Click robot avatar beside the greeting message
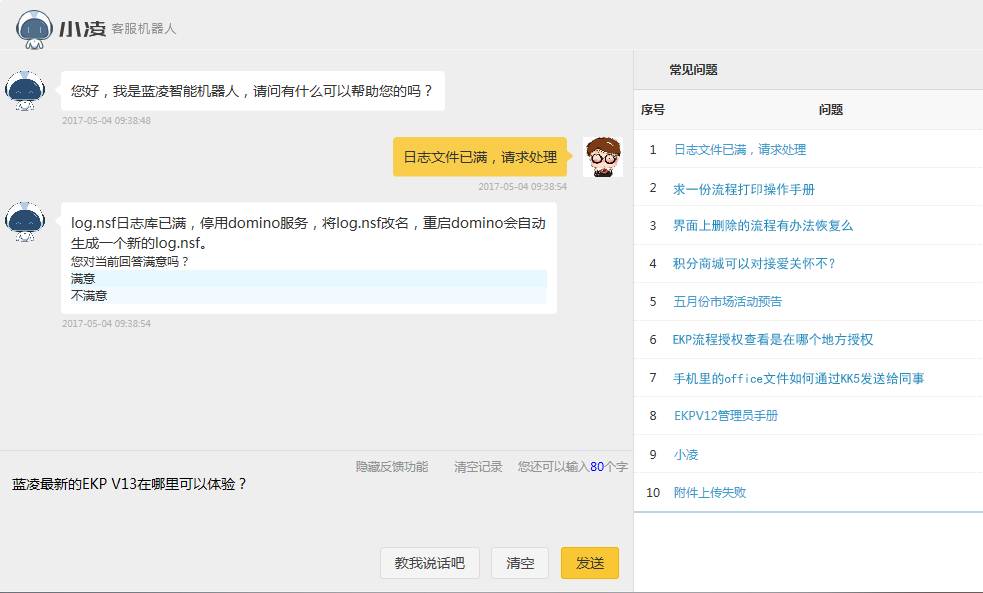Viewport: 983px width, 593px height. click(x=25, y=91)
